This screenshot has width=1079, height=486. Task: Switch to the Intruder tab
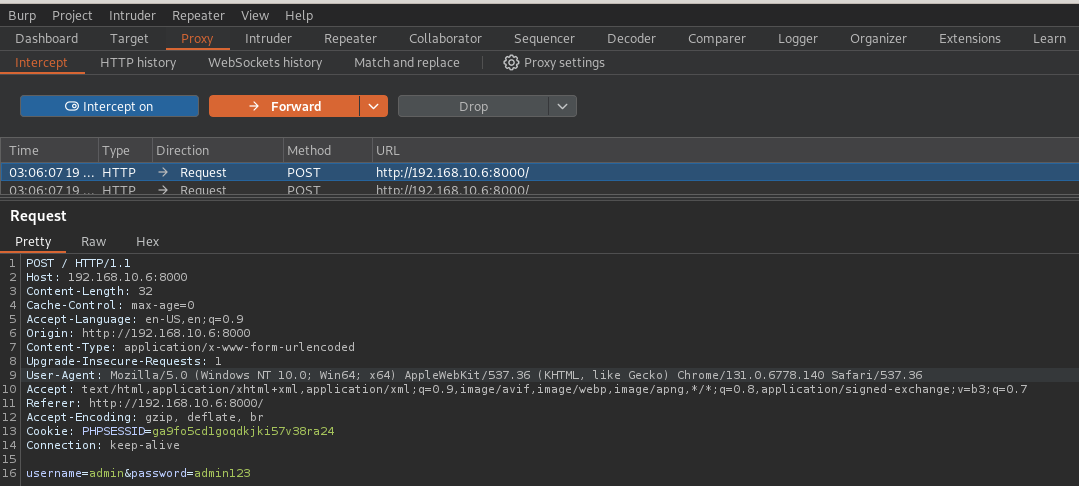[268, 39]
